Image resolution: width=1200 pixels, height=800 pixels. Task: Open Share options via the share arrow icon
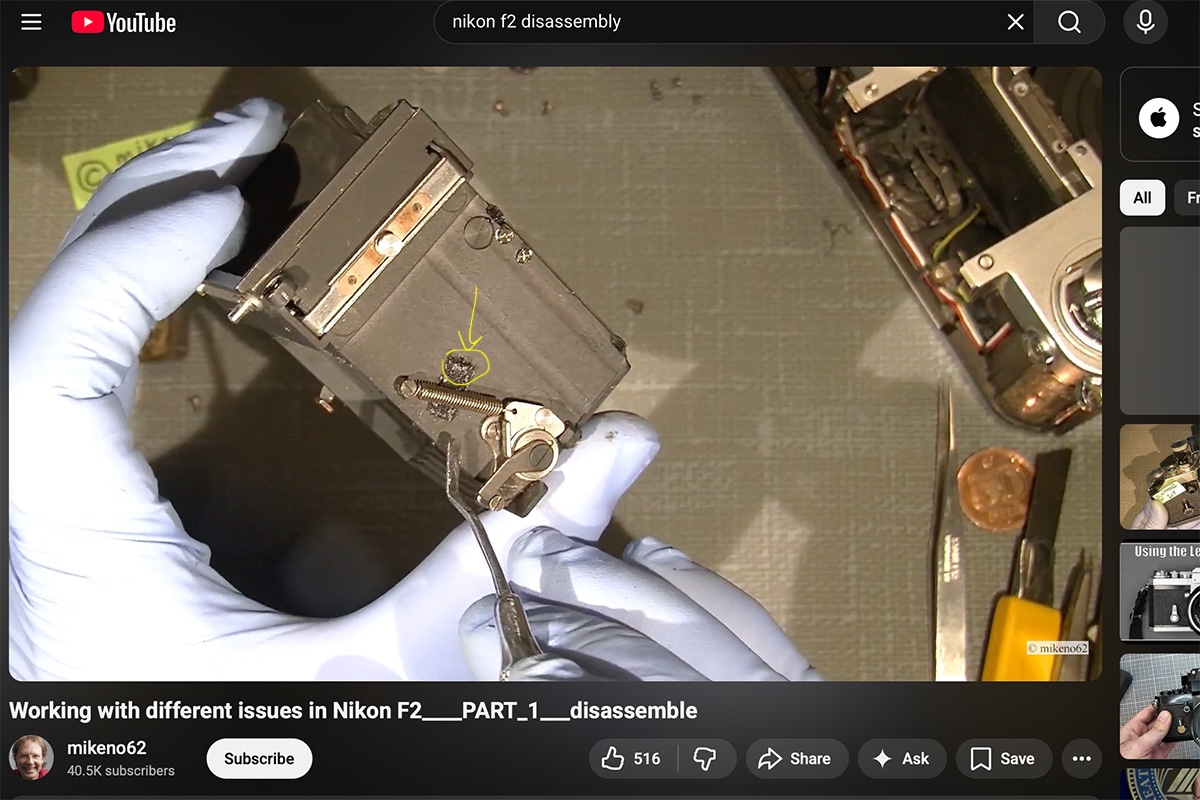point(797,758)
